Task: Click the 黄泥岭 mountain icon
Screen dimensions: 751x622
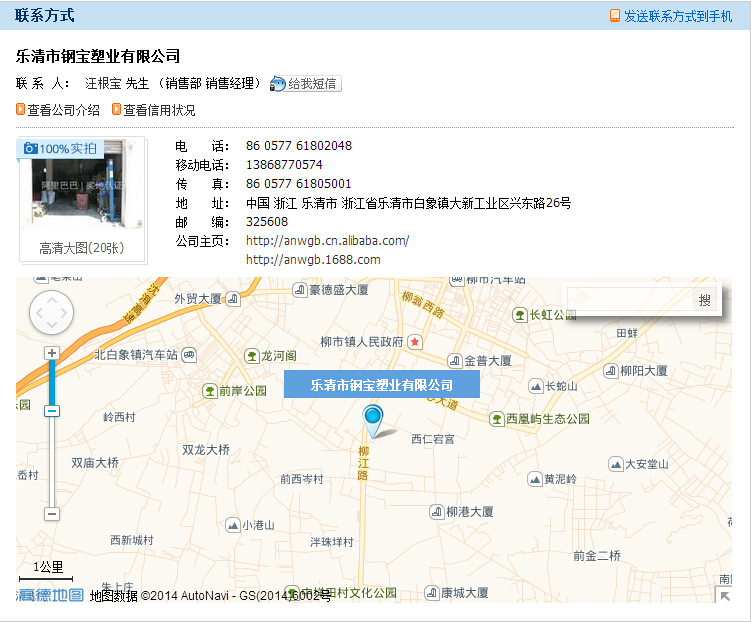Action: coord(535,479)
